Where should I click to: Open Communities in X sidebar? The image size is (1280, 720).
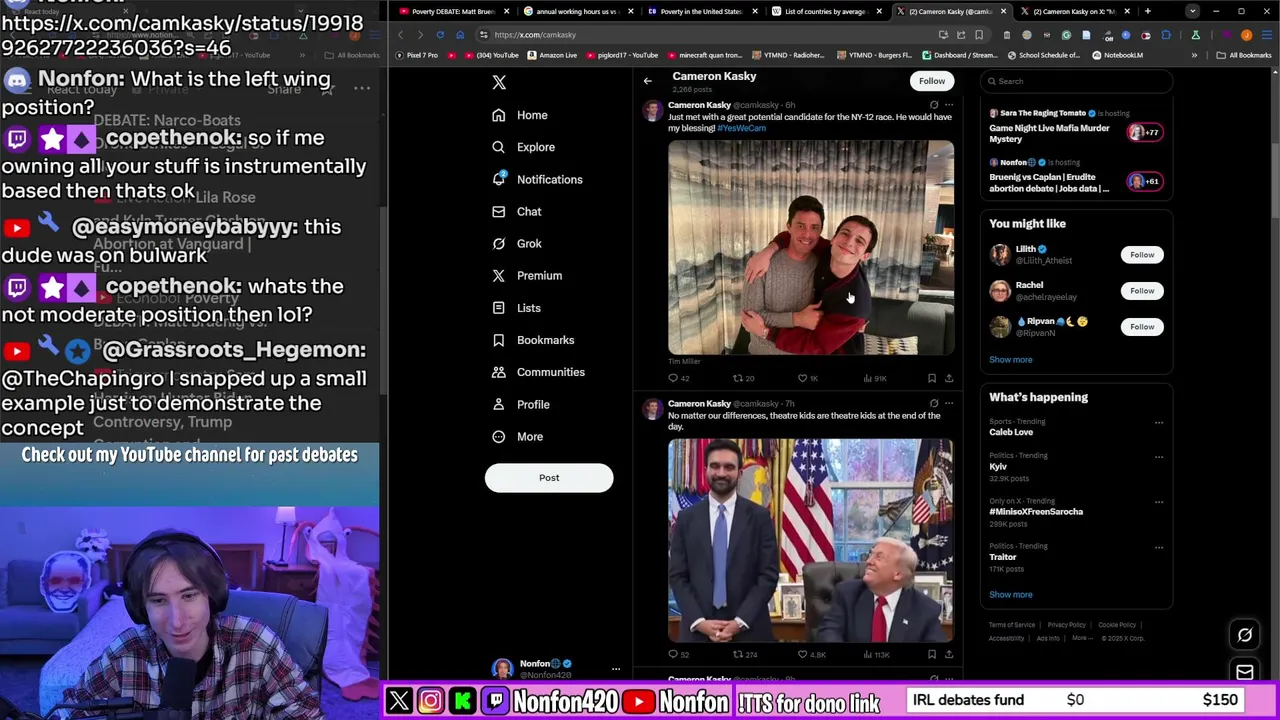[538, 372]
